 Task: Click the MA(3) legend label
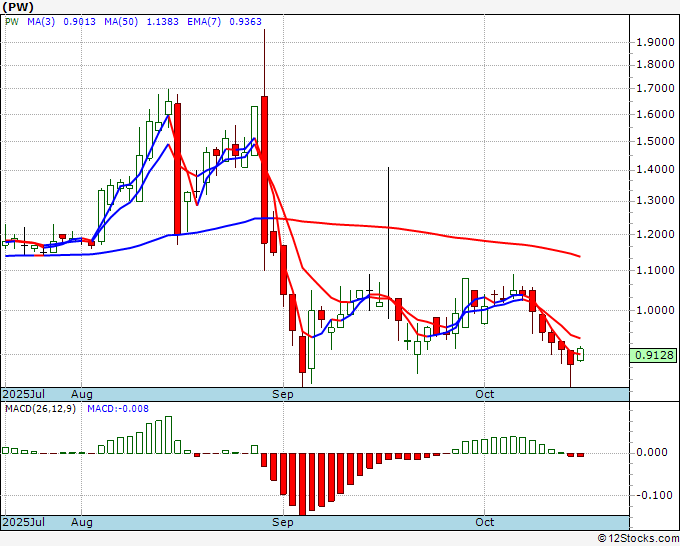click(41, 22)
